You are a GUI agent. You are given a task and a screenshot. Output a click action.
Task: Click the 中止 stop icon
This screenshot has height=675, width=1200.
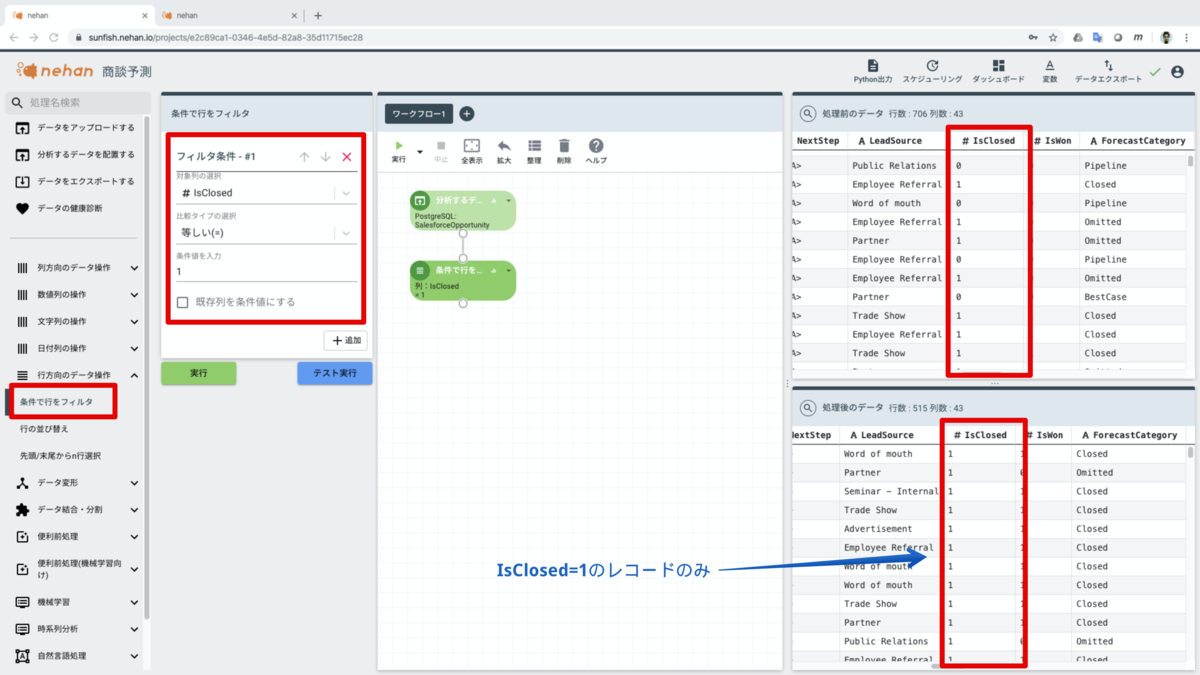click(441, 146)
